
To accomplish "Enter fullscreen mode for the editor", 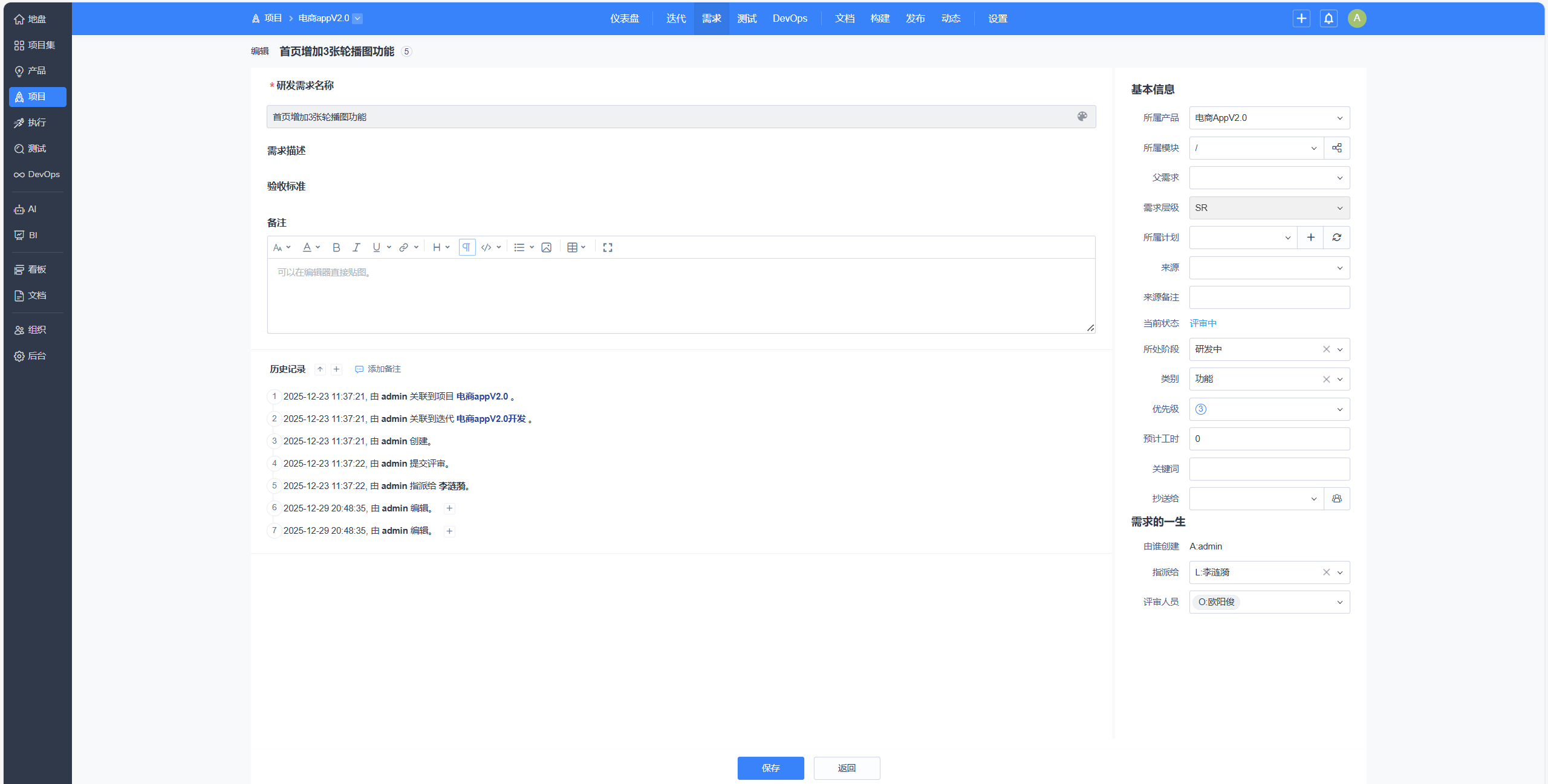I will pos(607,247).
